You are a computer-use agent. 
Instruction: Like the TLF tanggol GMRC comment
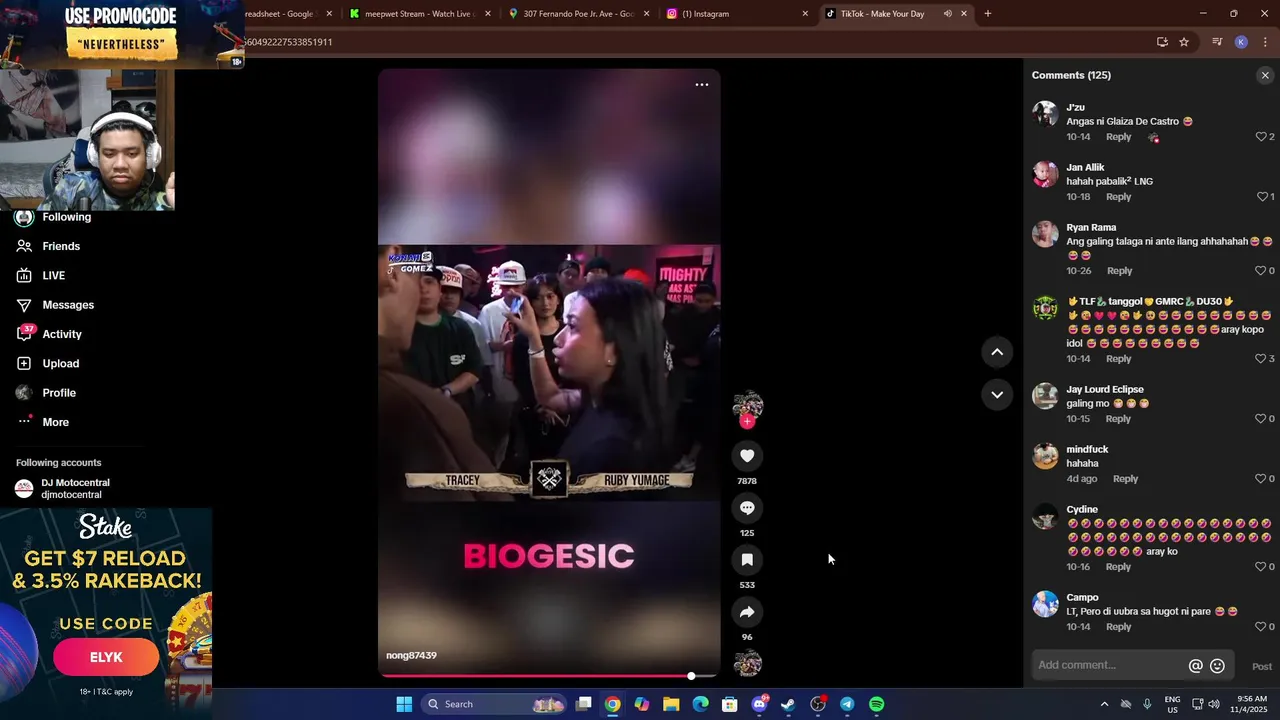click(x=1261, y=359)
